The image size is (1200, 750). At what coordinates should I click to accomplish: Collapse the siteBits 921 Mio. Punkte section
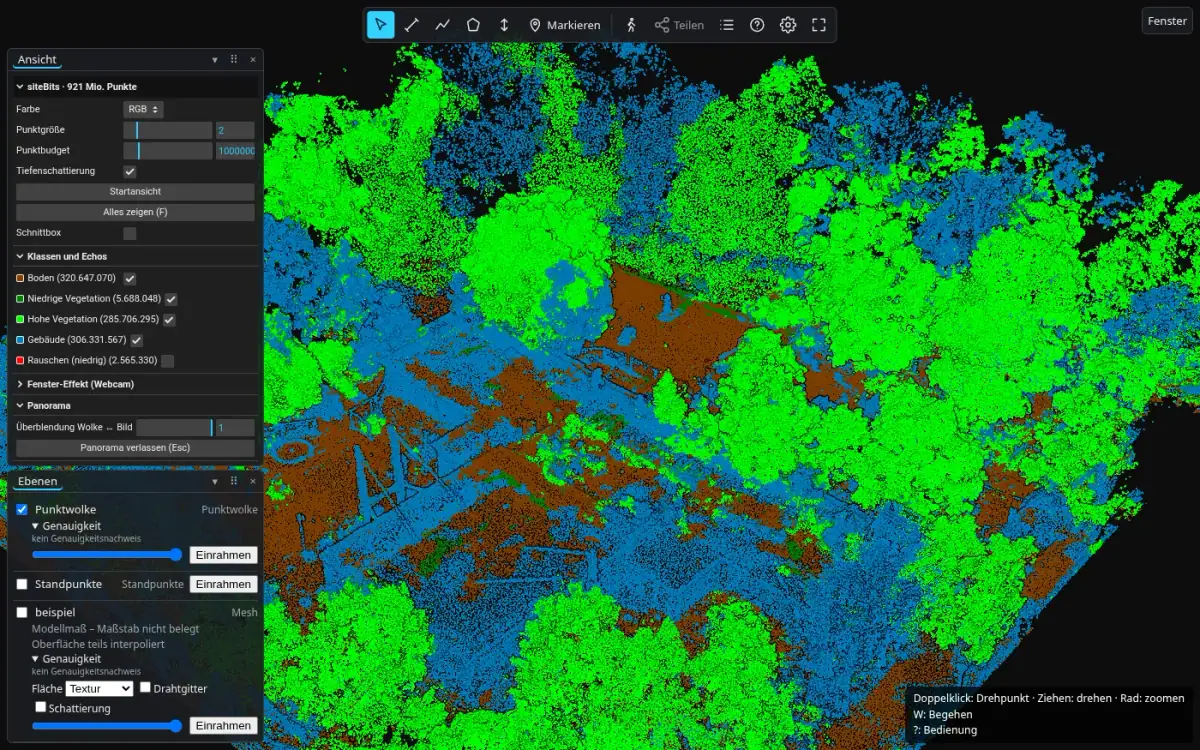[x=76, y=87]
